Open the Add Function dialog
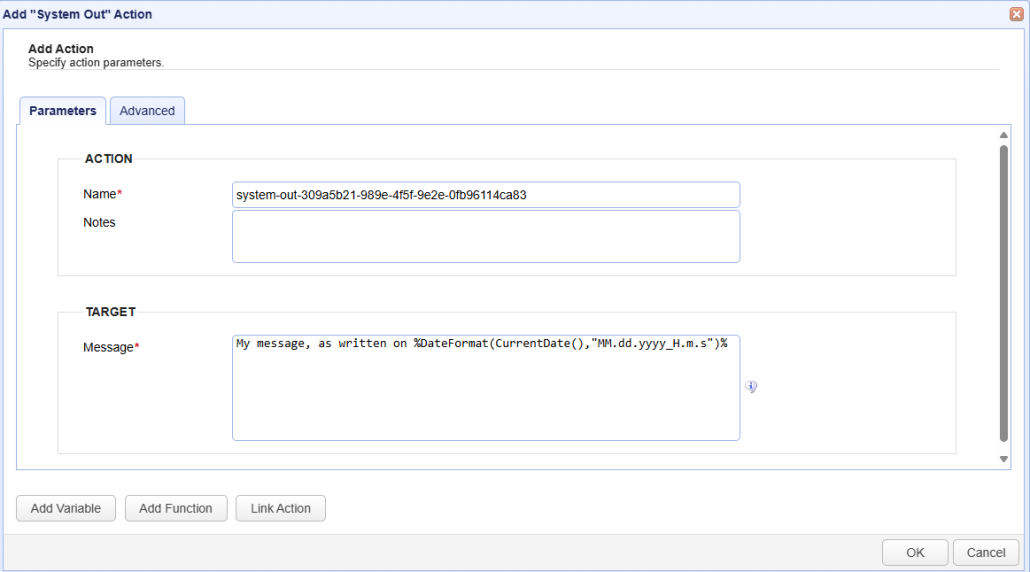Image resolution: width=1030 pixels, height=572 pixels. [x=176, y=508]
